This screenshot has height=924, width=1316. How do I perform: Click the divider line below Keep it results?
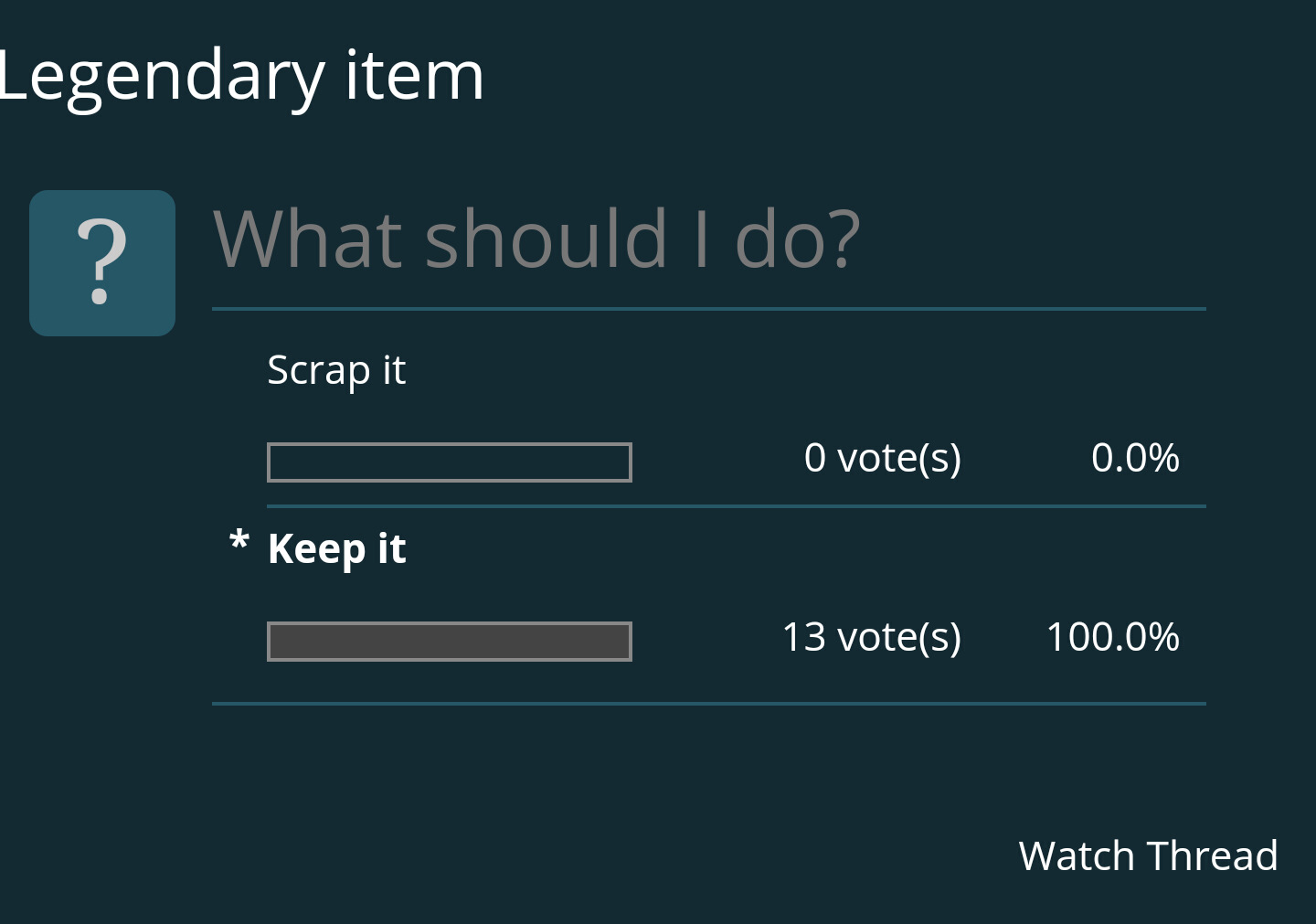pyautogui.click(x=708, y=704)
